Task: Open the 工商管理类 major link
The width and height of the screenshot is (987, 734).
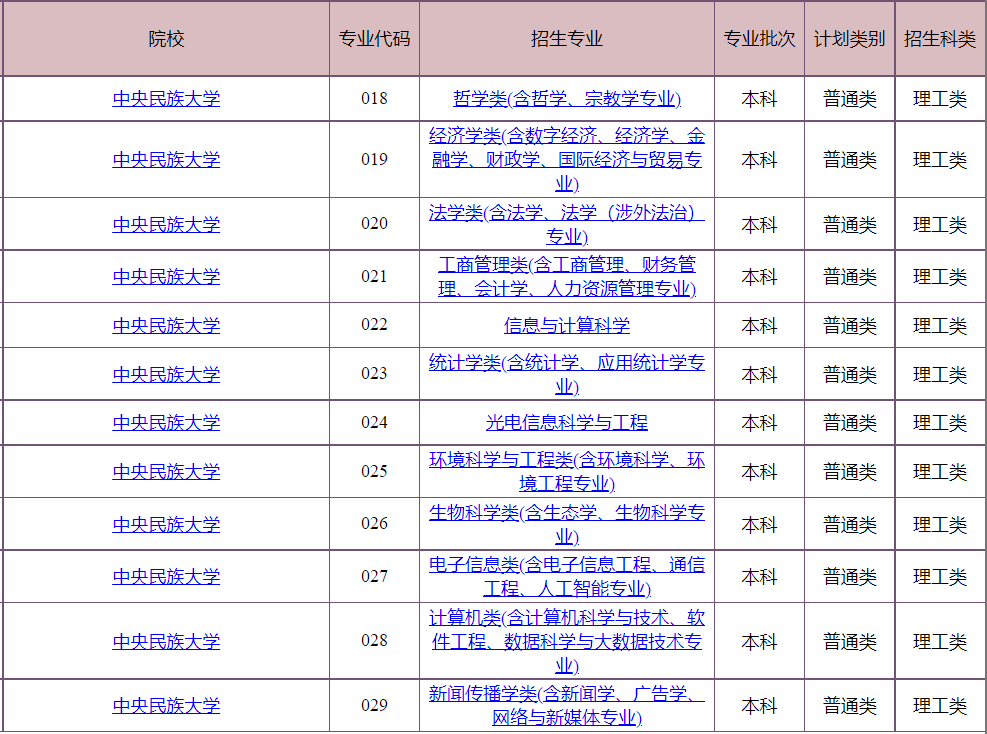Action: coord(567,277)
